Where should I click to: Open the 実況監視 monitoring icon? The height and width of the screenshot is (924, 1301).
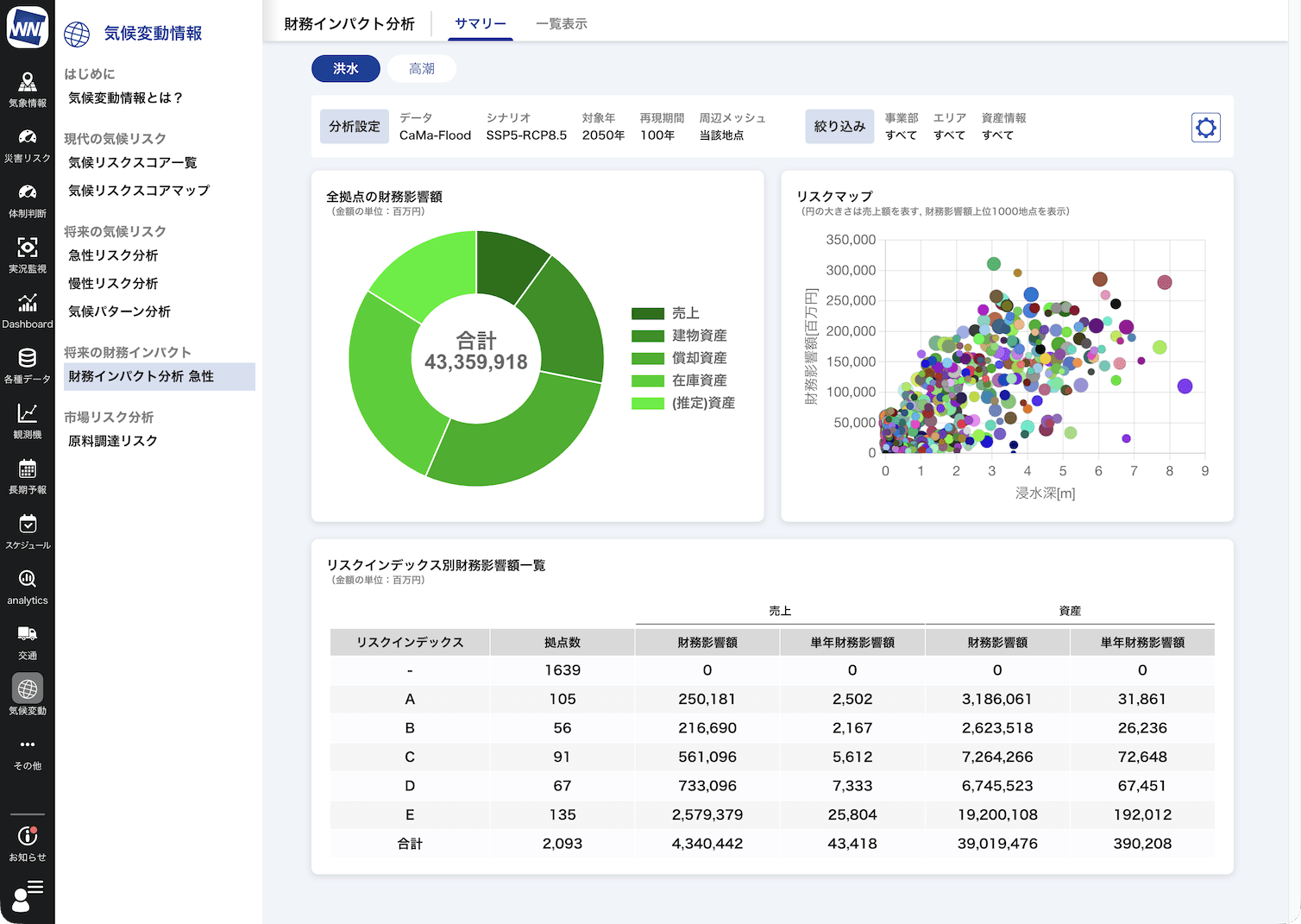(x=28, y=255)
